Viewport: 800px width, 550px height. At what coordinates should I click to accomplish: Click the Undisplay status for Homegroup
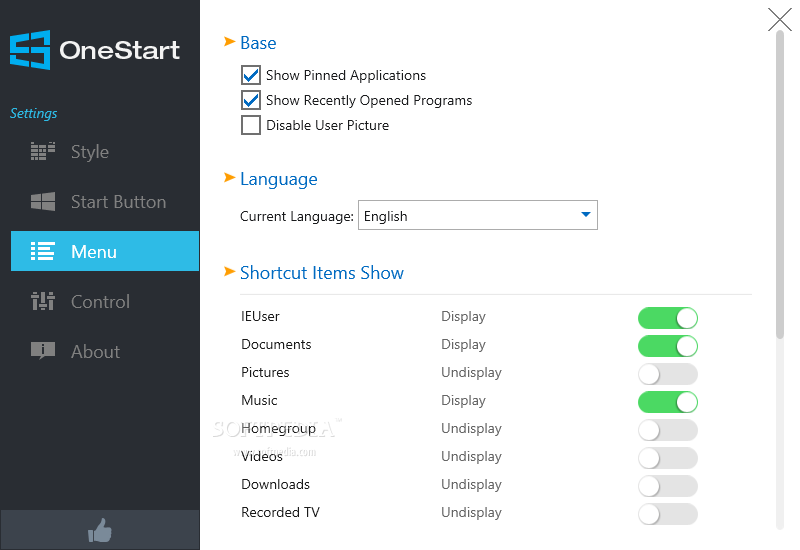[471, 429]
